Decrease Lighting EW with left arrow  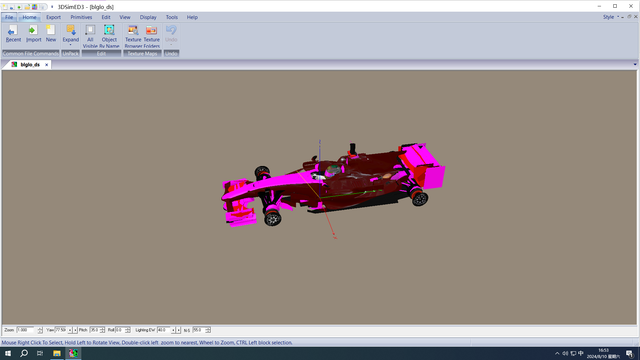173,330
